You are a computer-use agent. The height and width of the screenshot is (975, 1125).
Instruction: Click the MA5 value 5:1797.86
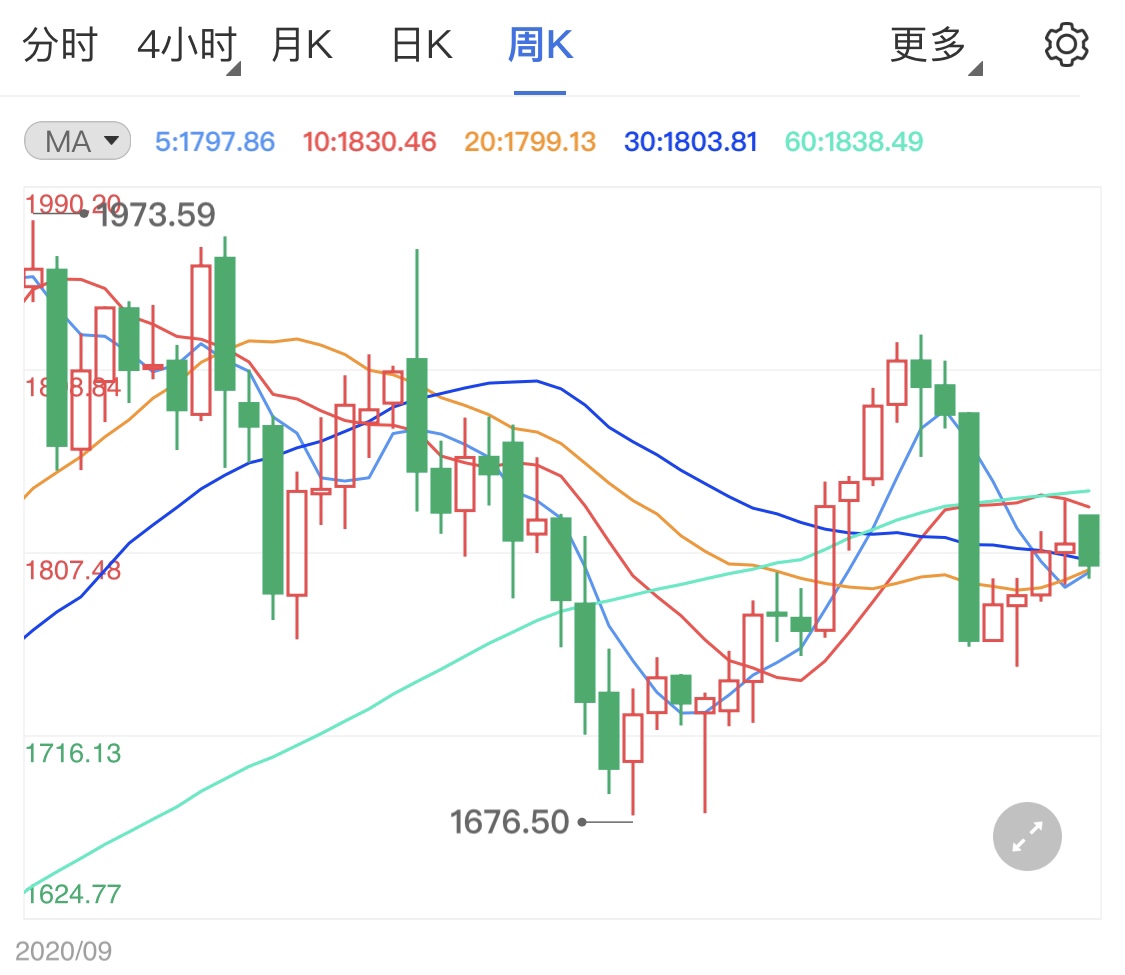[215, 141]
